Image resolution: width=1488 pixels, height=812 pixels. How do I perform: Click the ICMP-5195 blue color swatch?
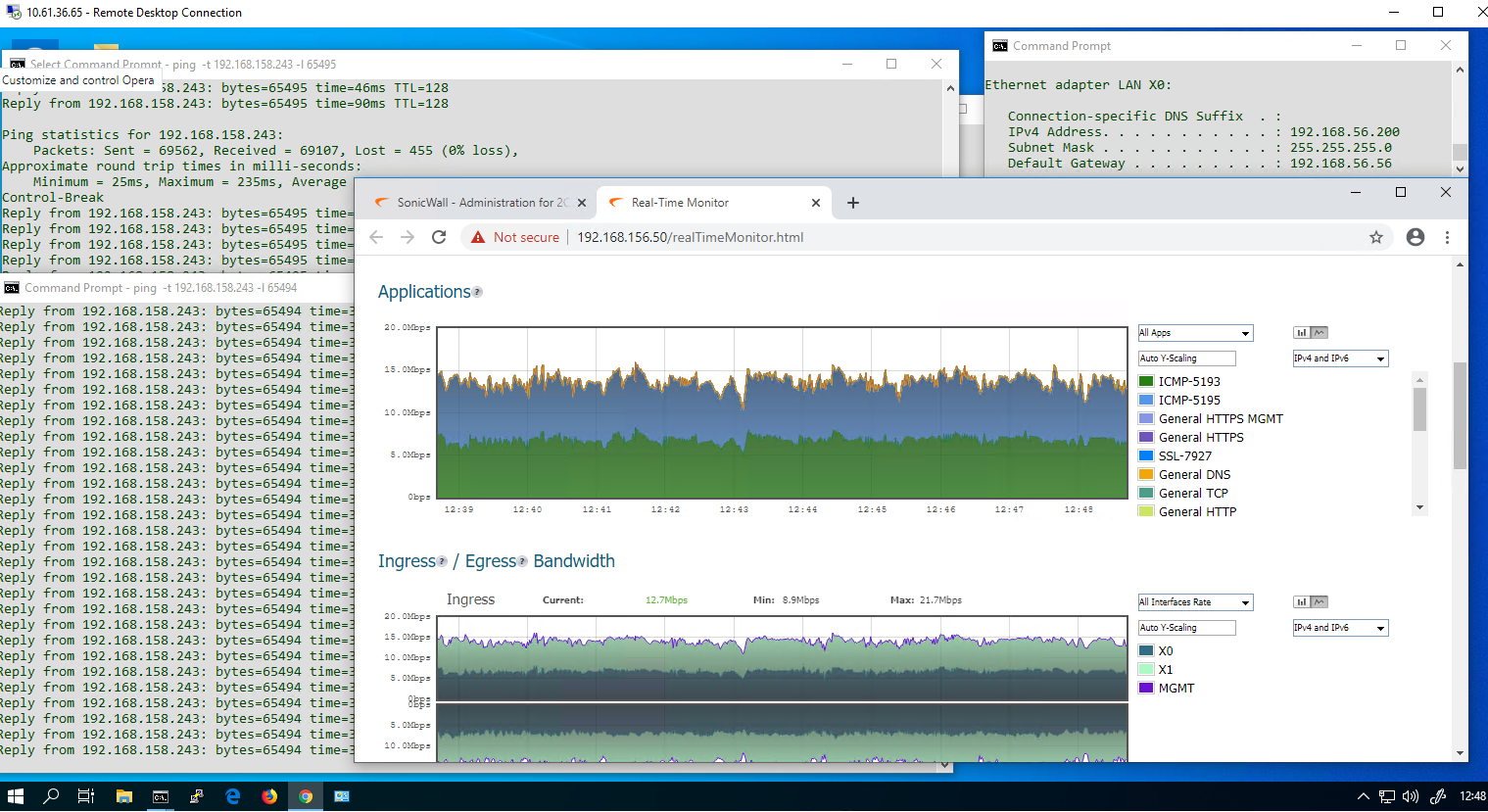(x=1146, y=400)
